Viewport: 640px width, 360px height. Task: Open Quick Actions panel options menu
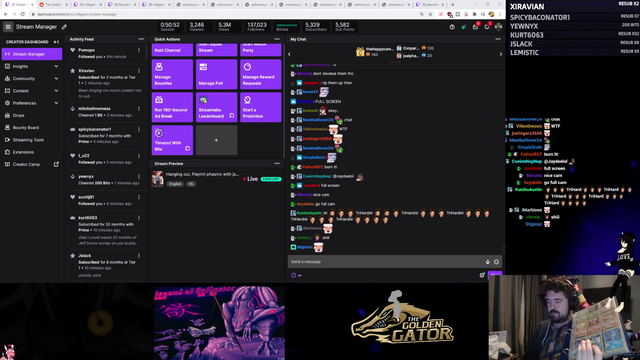277,39
